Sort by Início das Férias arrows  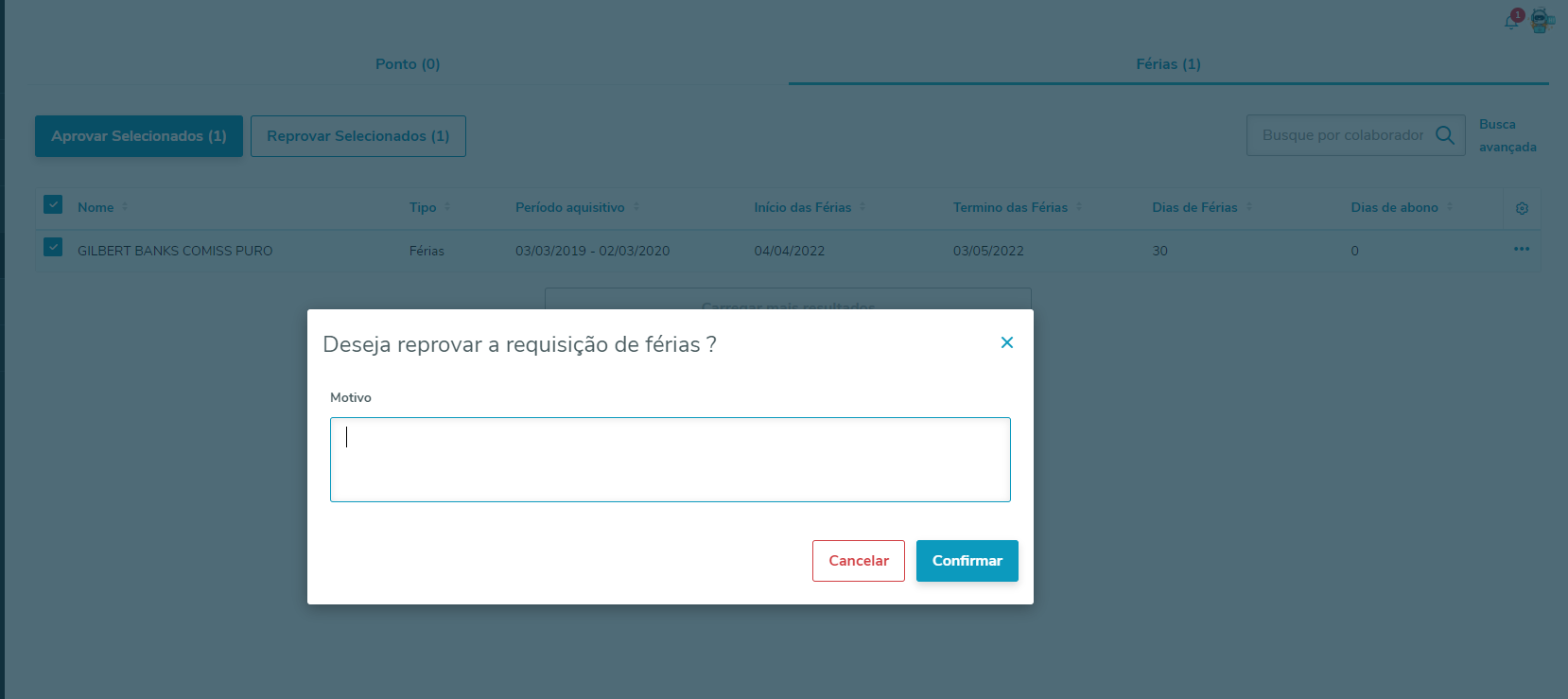(x=862, y=207)
